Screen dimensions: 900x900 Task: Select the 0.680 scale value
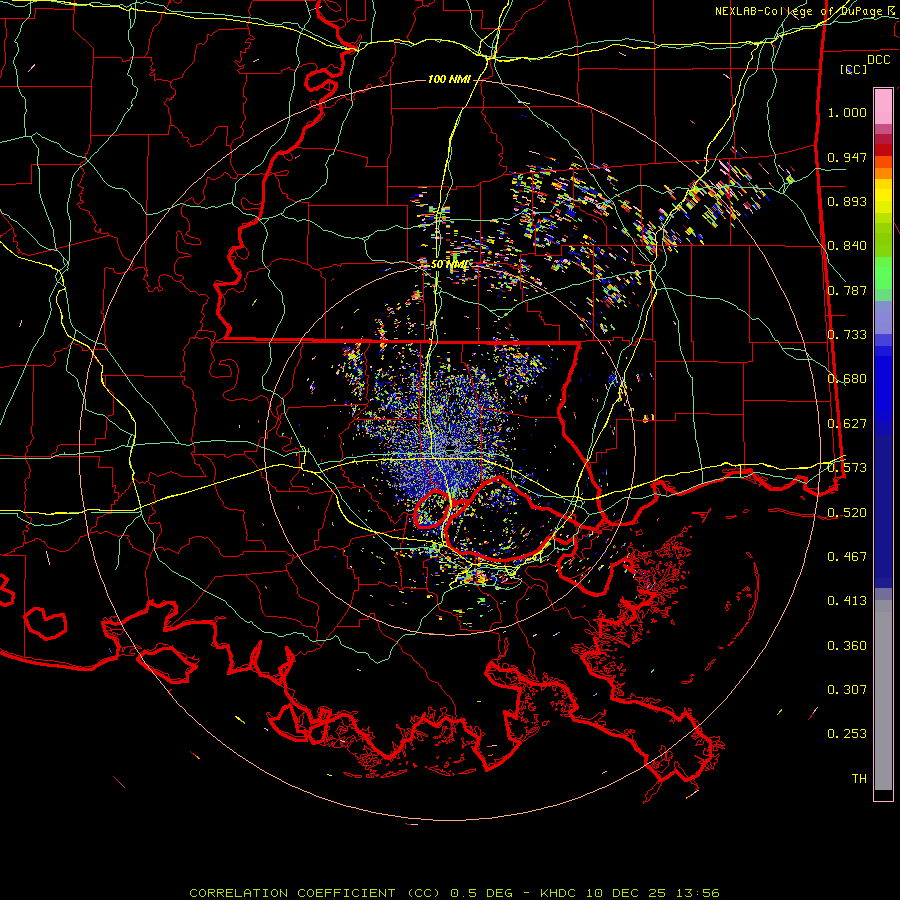point(847,379)
